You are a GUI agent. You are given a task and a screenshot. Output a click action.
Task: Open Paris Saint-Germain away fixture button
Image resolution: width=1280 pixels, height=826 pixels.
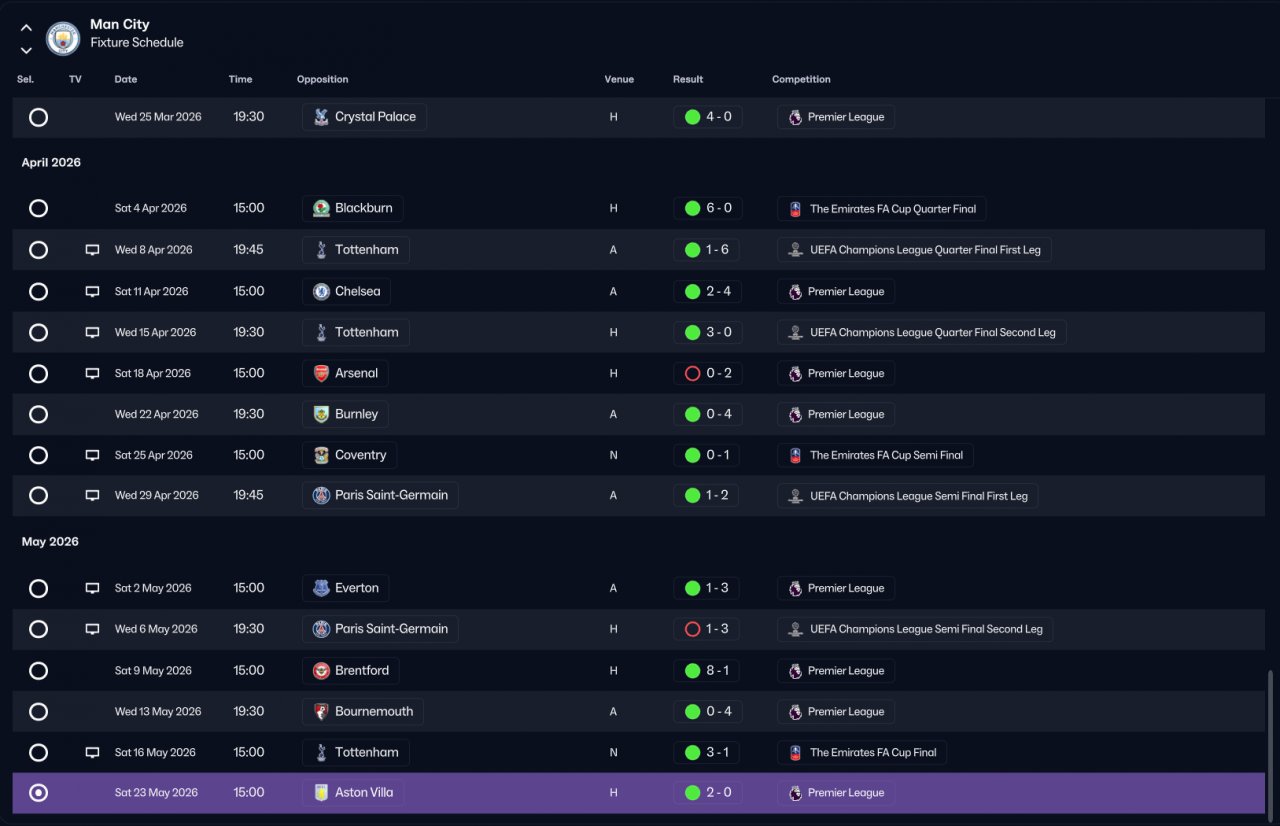380,495
